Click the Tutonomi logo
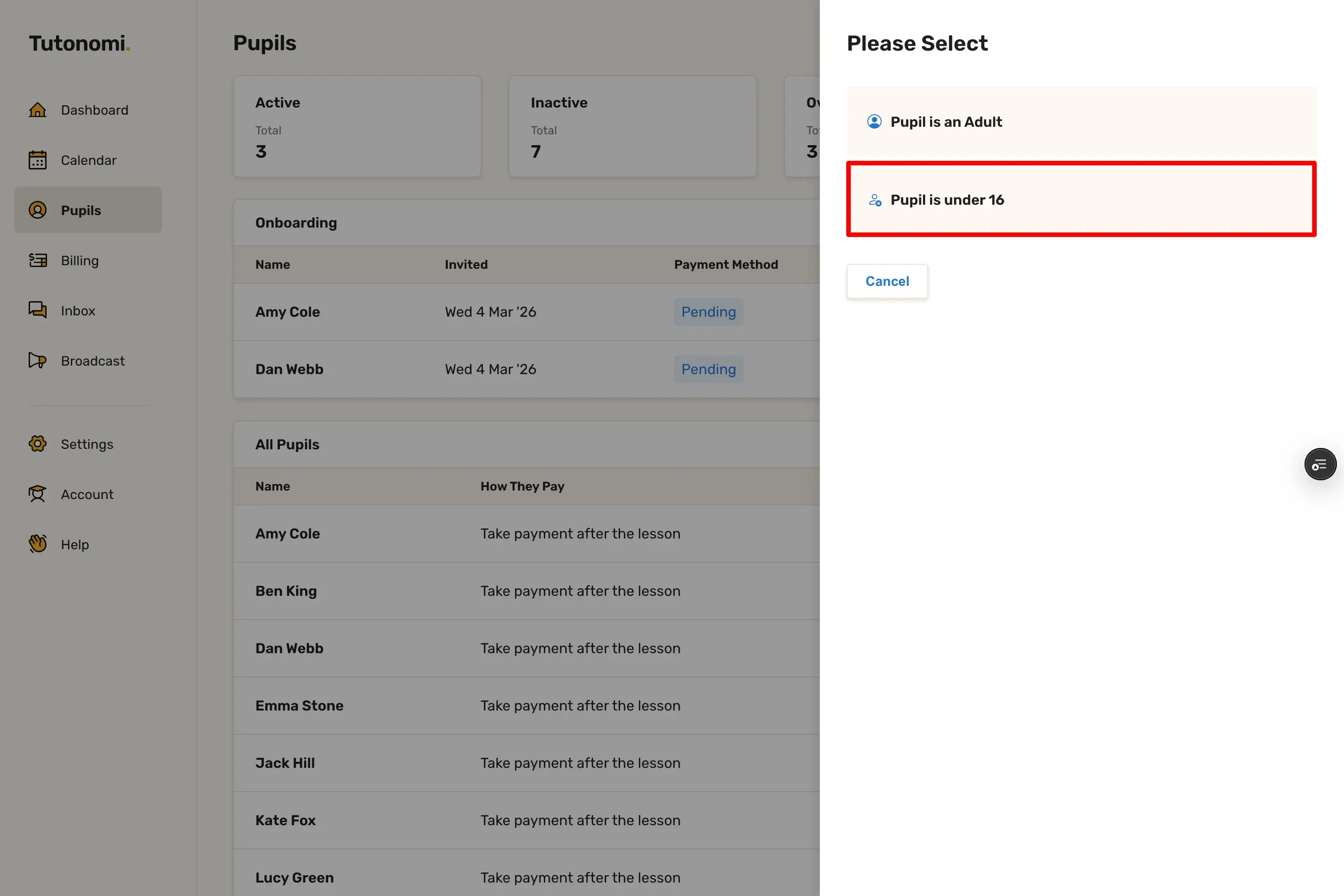The height and width of the screenshot is (896, 1344). 79,43
